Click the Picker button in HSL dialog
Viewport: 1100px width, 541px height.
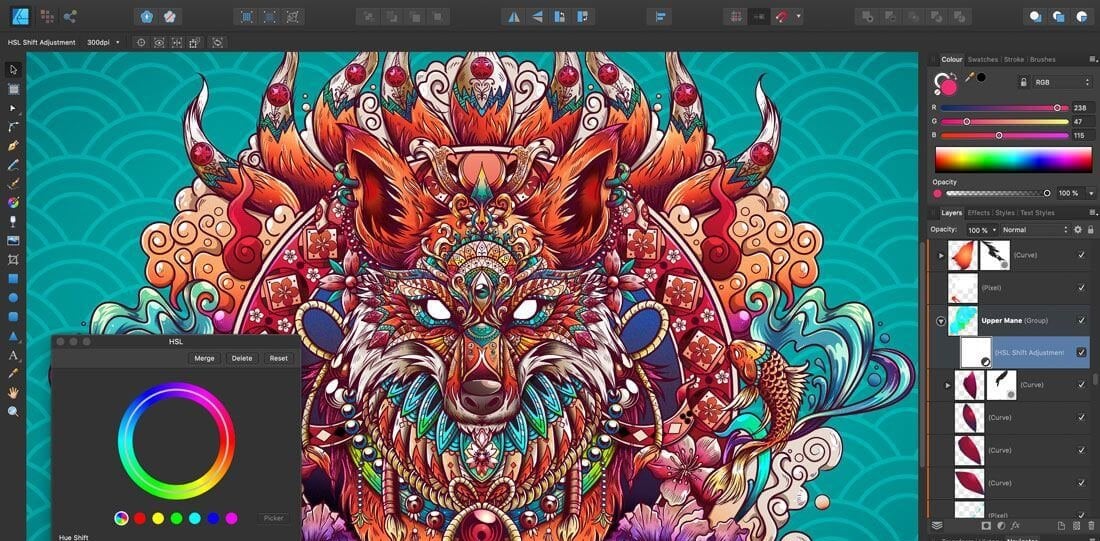pos(273,519)
